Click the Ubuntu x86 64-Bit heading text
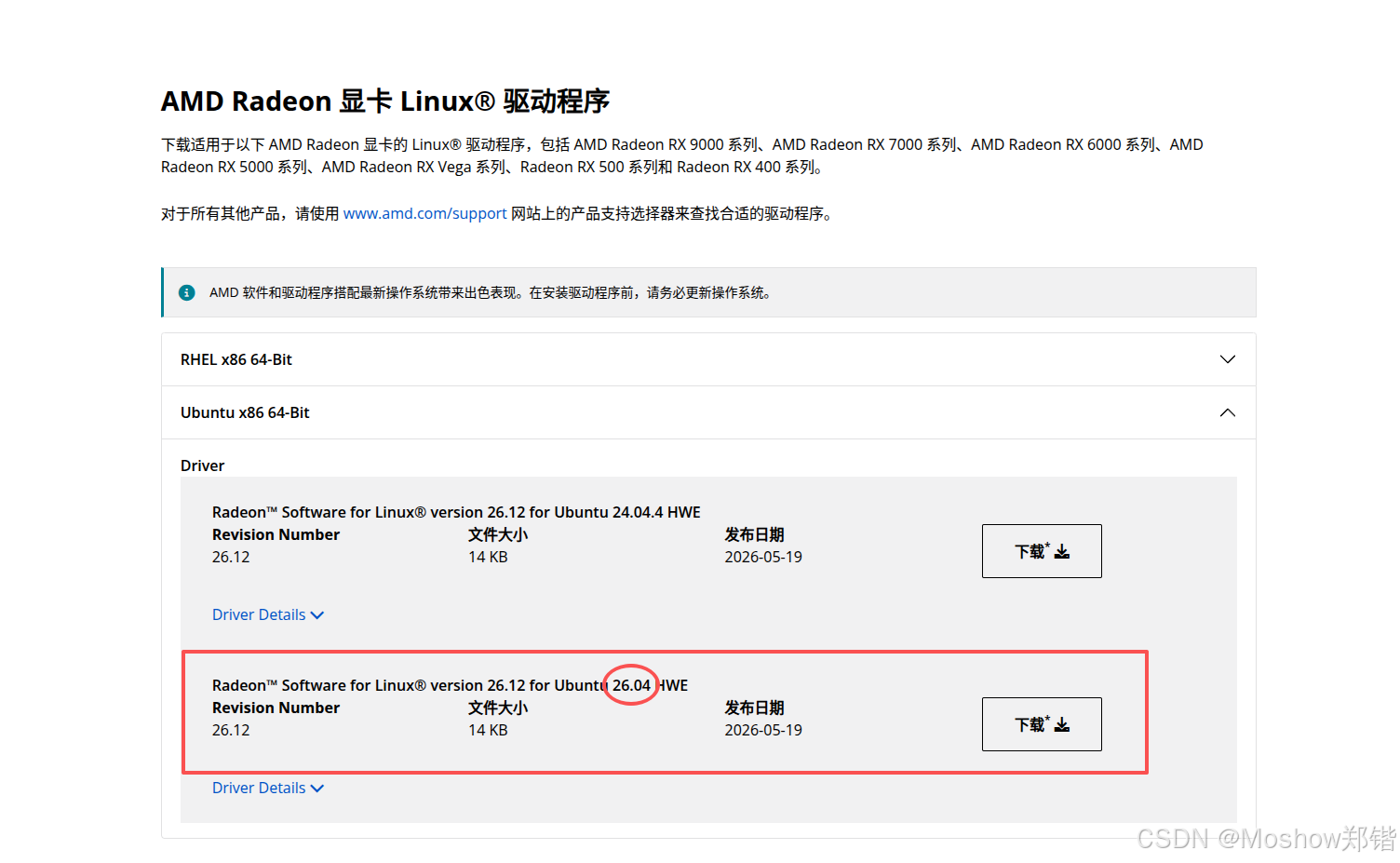The image size is (1400, 863). click(x=245, y=412)
